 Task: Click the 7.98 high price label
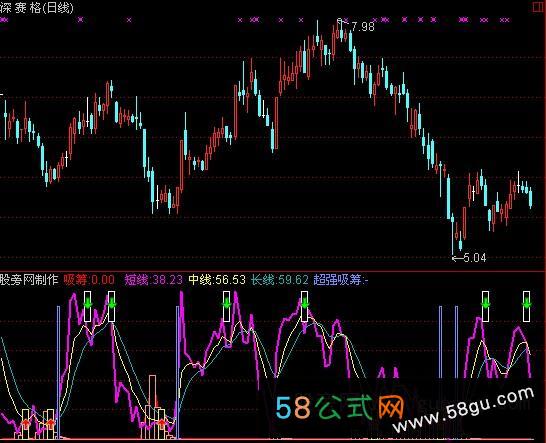click(x=363, y=27)
